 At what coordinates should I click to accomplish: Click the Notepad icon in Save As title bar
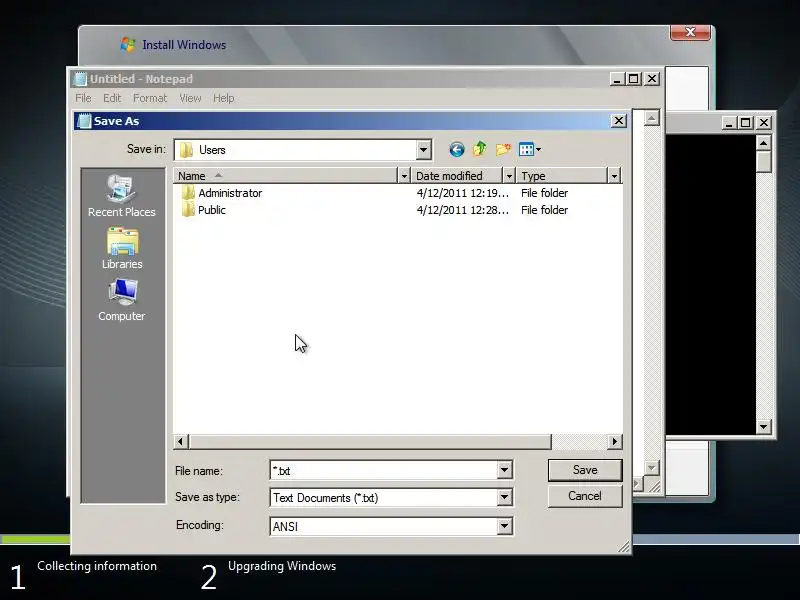pyautogui.click(x=84, y=121)
